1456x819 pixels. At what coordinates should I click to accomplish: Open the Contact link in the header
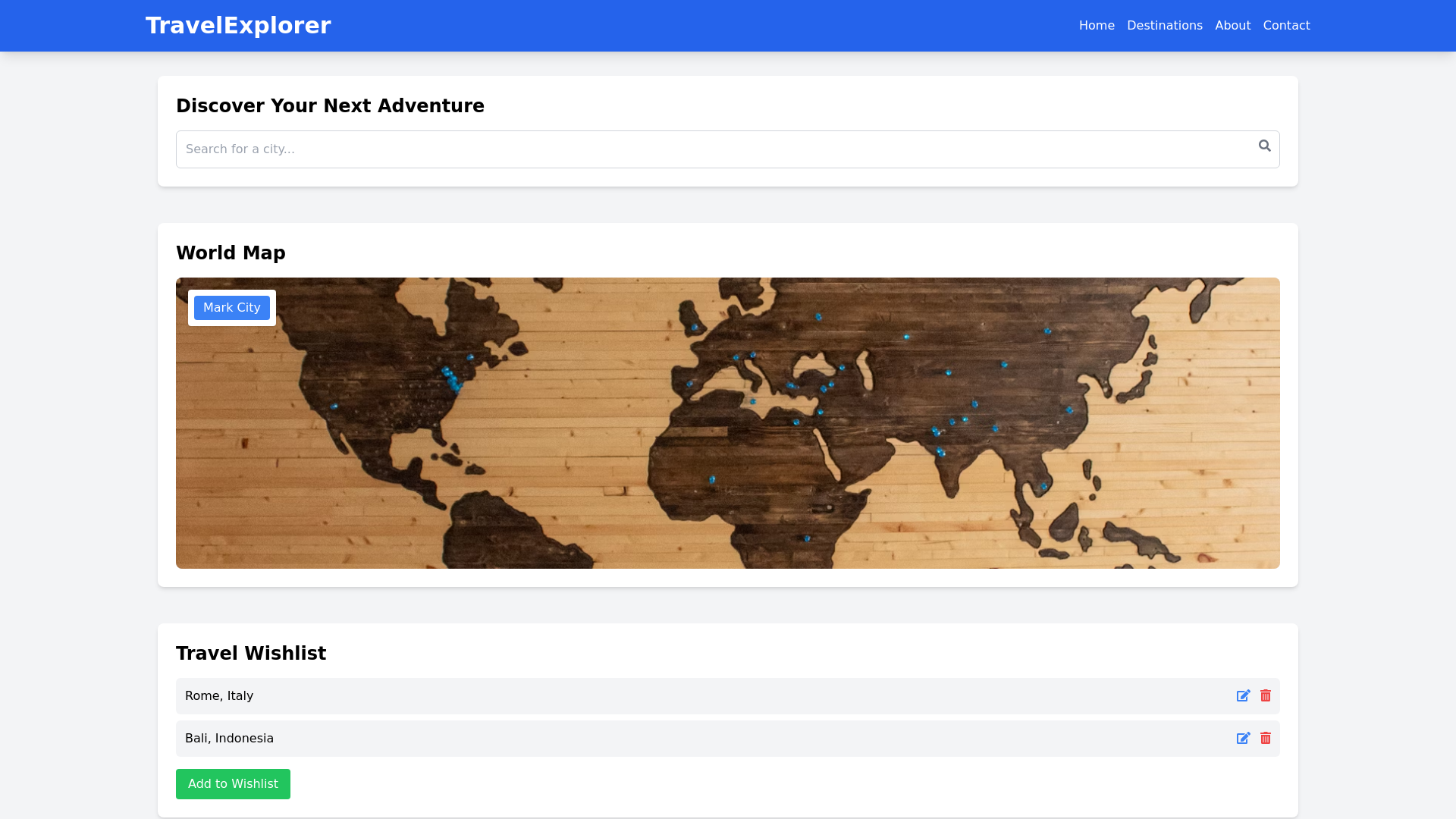pyautogui.click(x=1286, y=26)
